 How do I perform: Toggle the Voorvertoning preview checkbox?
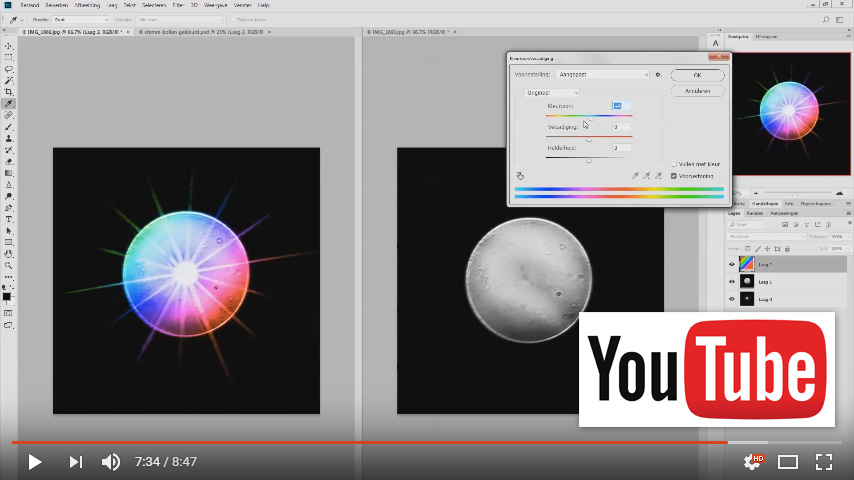click(x=674, y=176)
